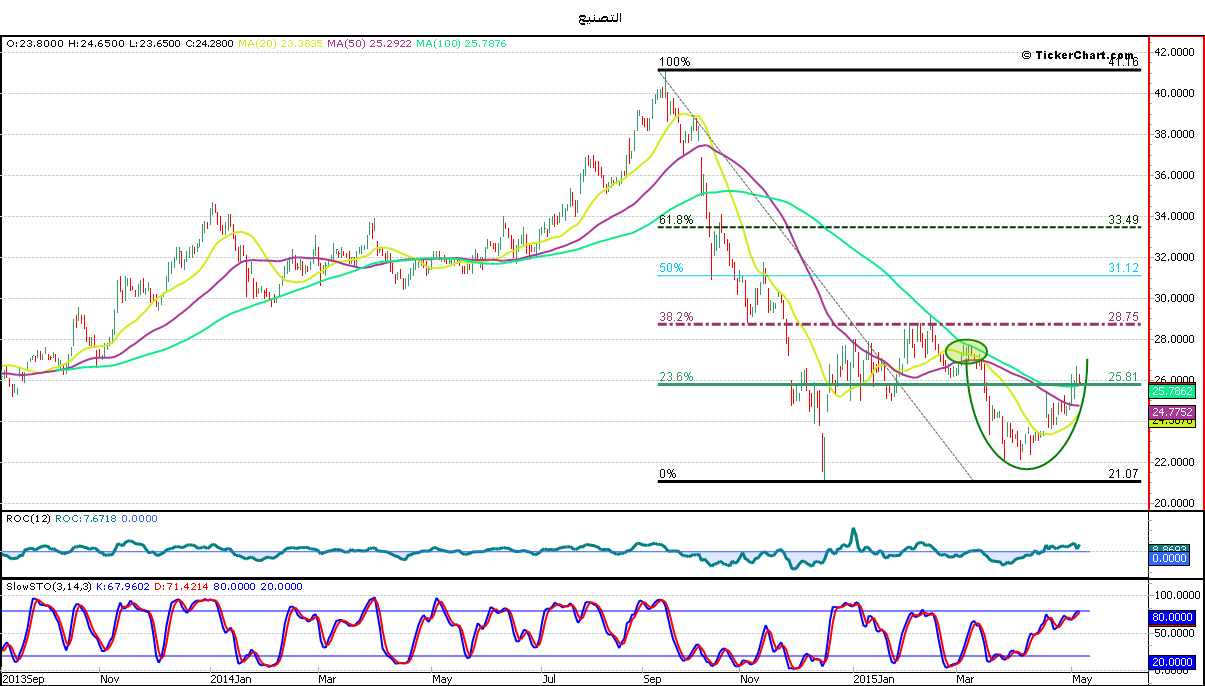The width and height of the screenshot is (1205, 686).
Task: Select the 100% Fibonacci top label
Action: point(674,62)
